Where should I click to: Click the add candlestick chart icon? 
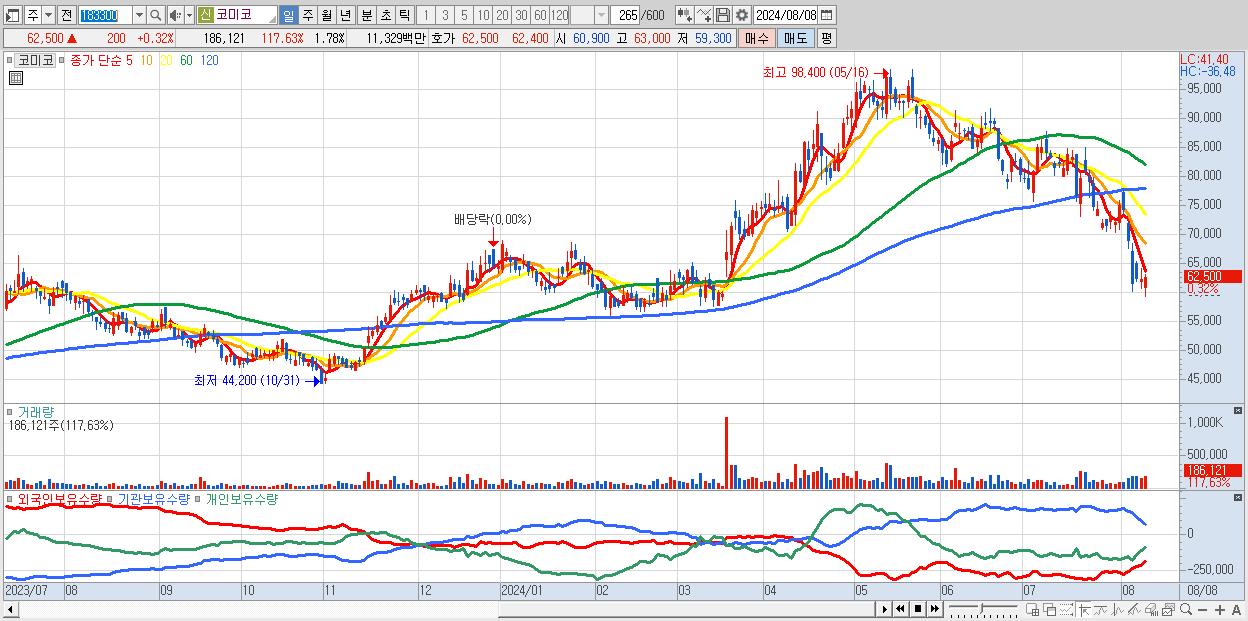685,15
